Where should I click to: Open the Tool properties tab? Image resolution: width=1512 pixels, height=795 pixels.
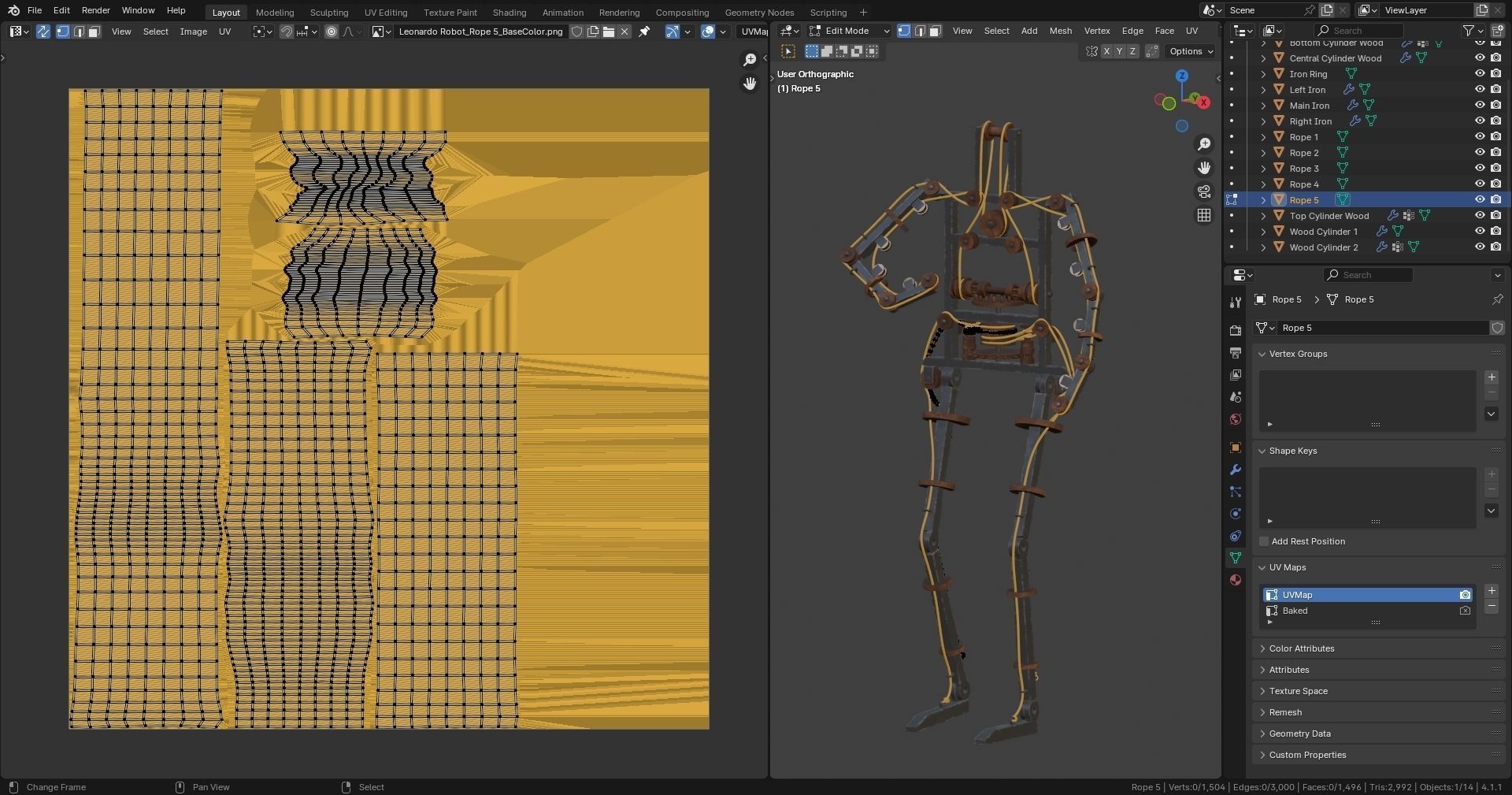tap(1235, 303)
